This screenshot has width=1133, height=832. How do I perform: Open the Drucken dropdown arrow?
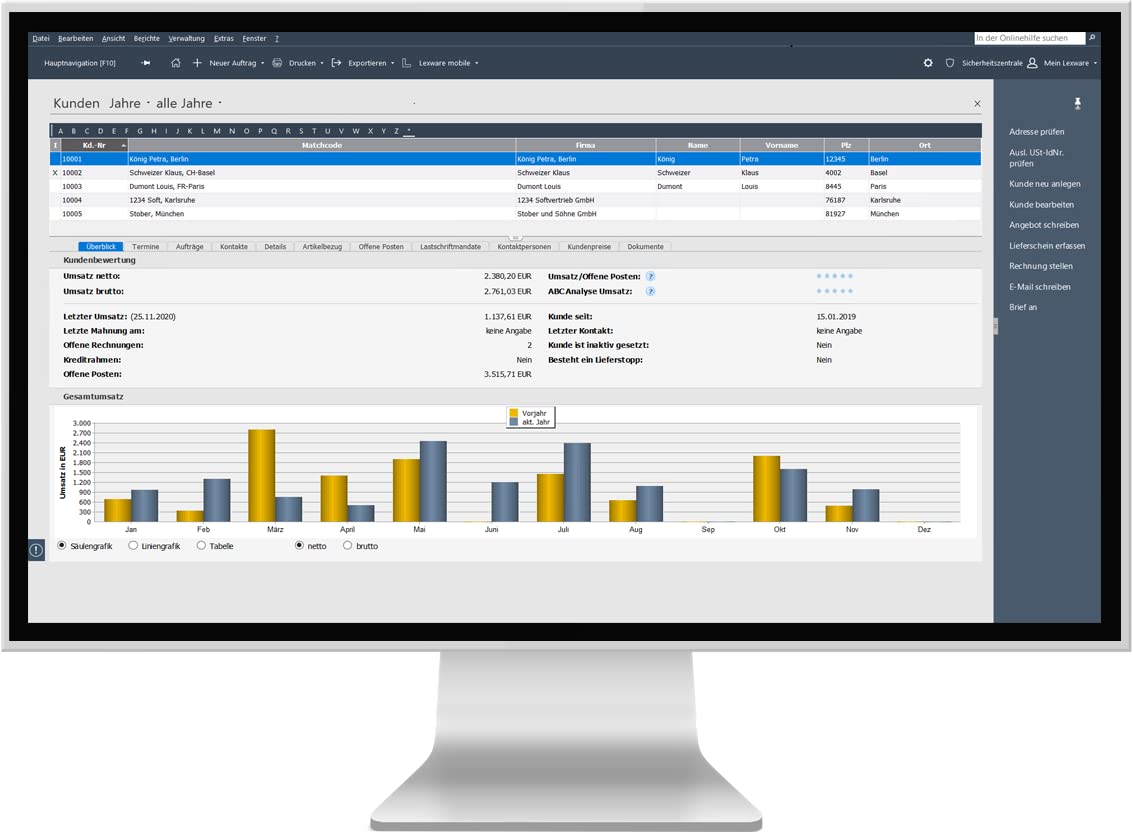coord(322,64)
